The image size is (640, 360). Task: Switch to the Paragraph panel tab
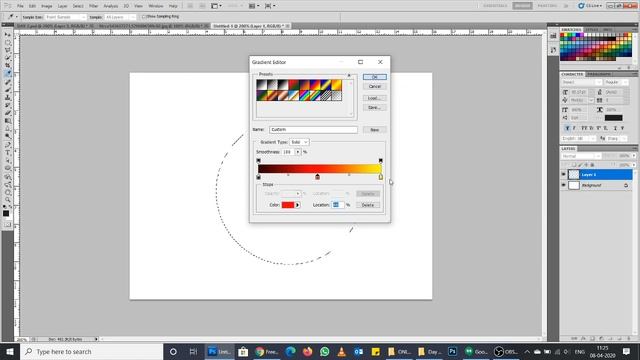click(x=599, y=74)
